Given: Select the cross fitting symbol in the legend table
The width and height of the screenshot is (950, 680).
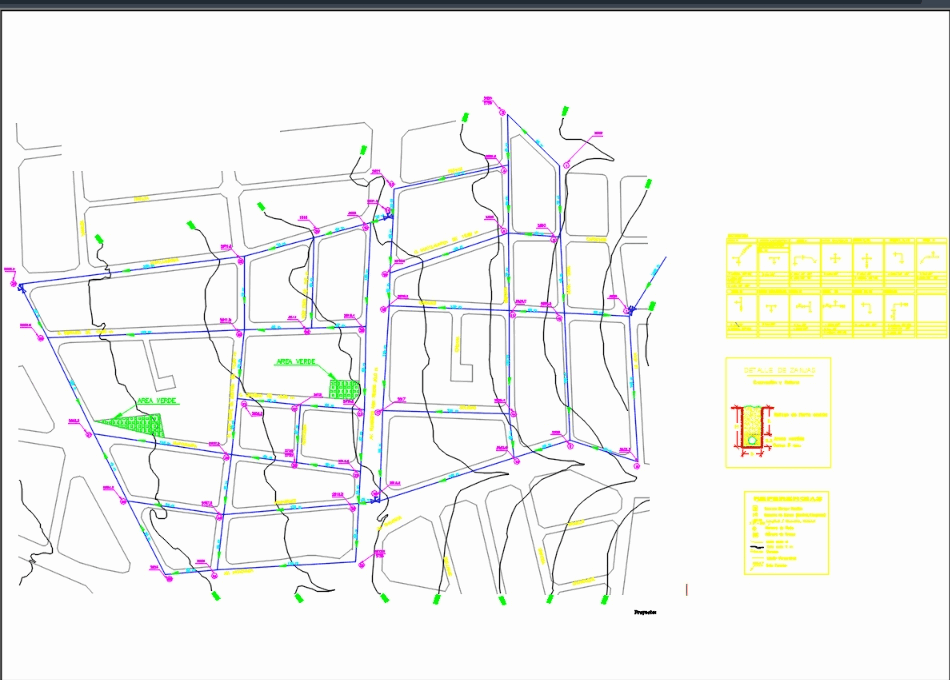Looking at the screenshot, I should (837, 258).
